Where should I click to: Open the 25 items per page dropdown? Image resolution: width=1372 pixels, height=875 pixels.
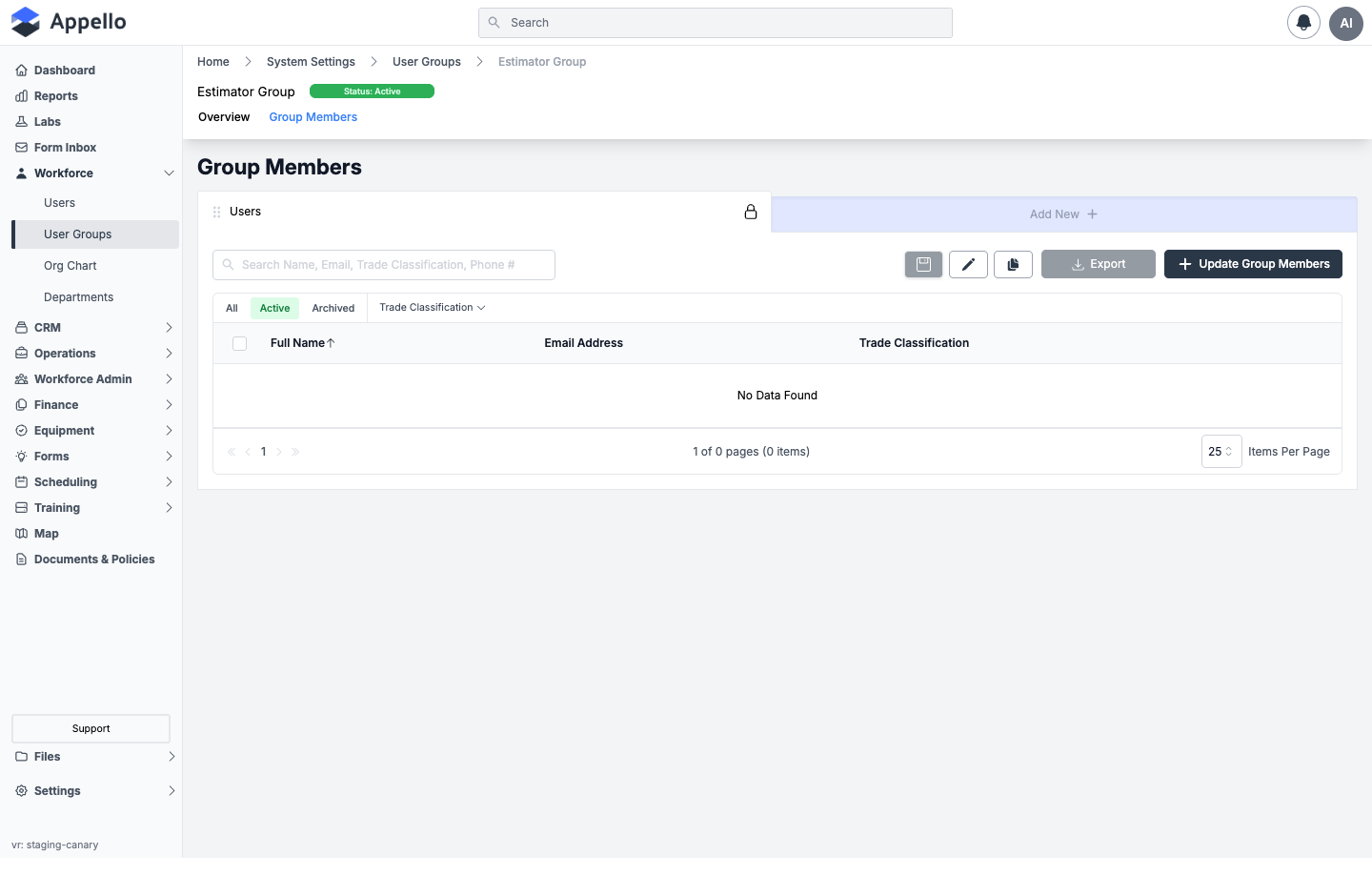point(1221,452)
